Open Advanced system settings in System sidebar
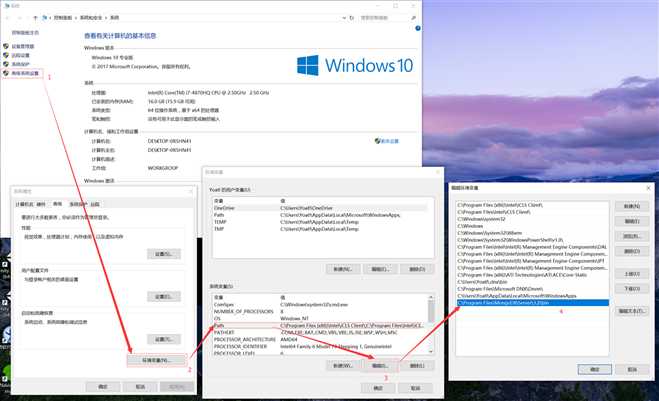This screenshot has height=401, width=659. (25, 73)
